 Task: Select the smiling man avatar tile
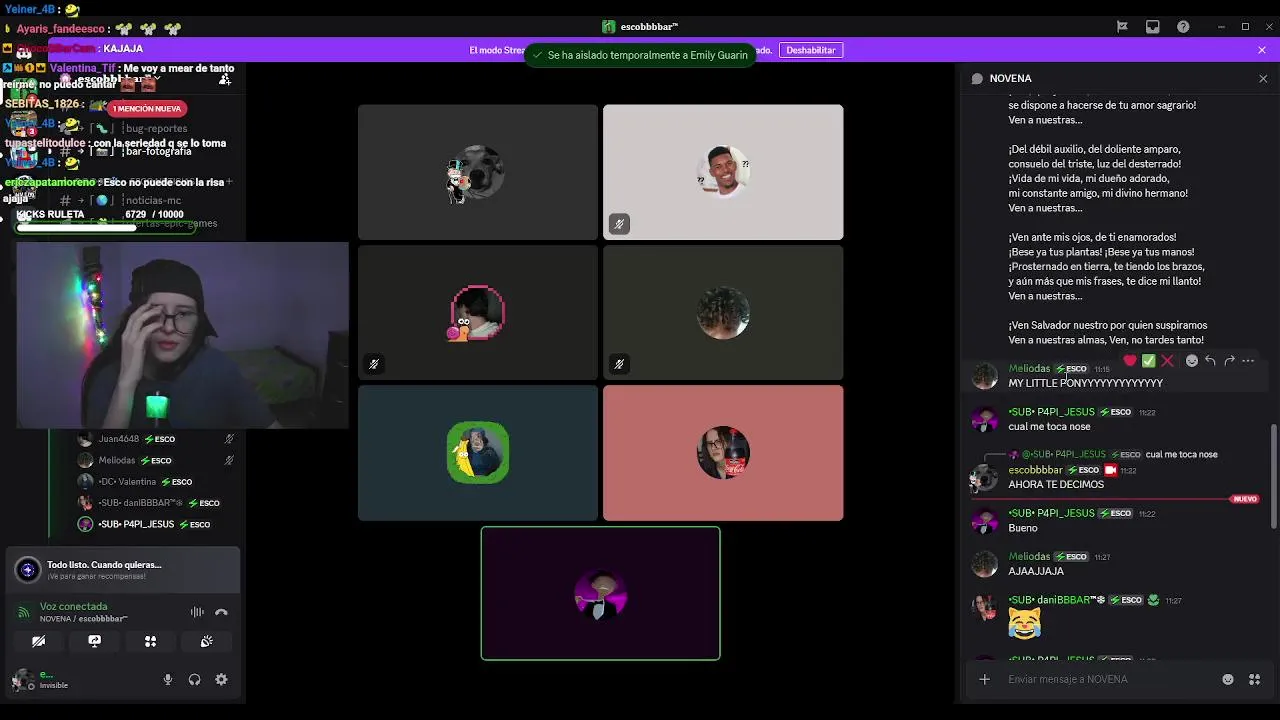click(723, 172)
